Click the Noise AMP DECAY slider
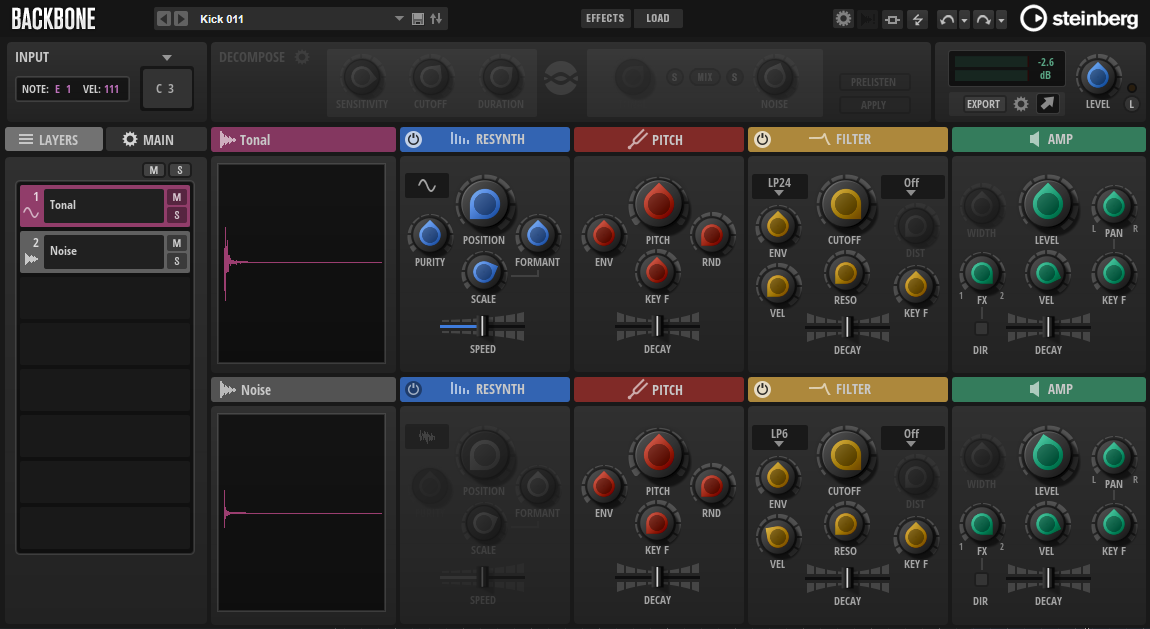The image size is (1150, 629). 1048,578
